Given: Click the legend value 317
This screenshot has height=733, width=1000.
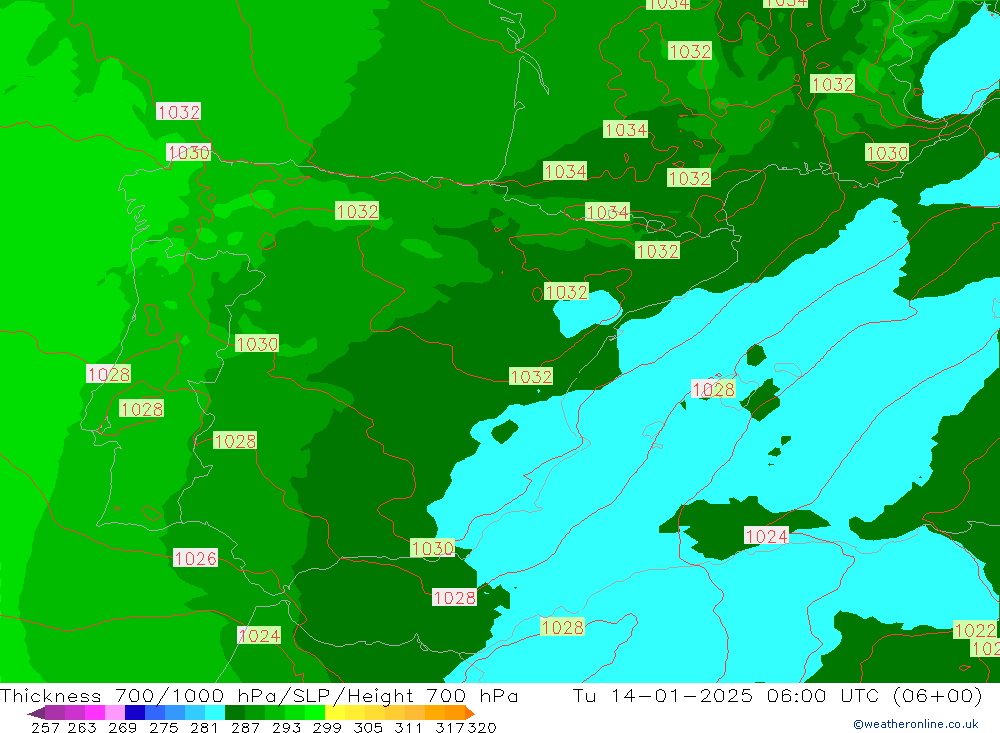Looking at the screenshot, I should tap(449, 727).
